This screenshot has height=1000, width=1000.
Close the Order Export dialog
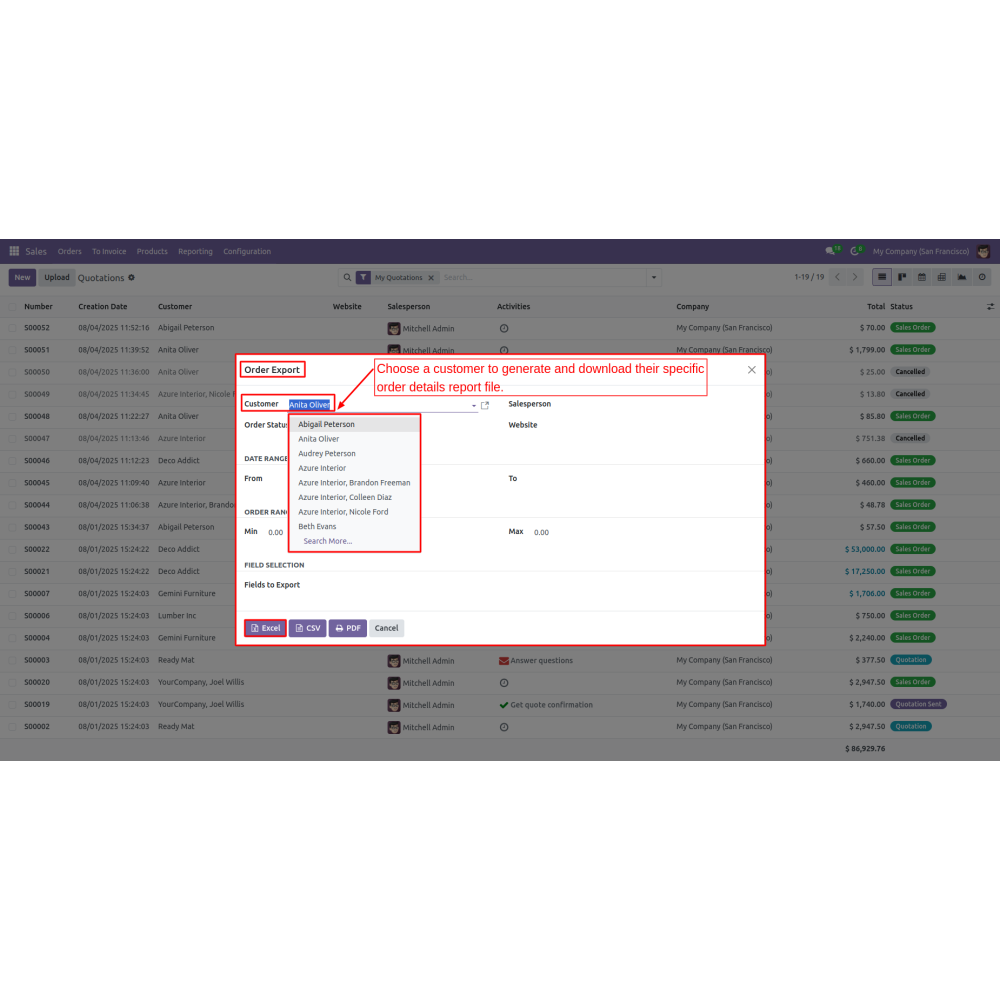point(752,370)
